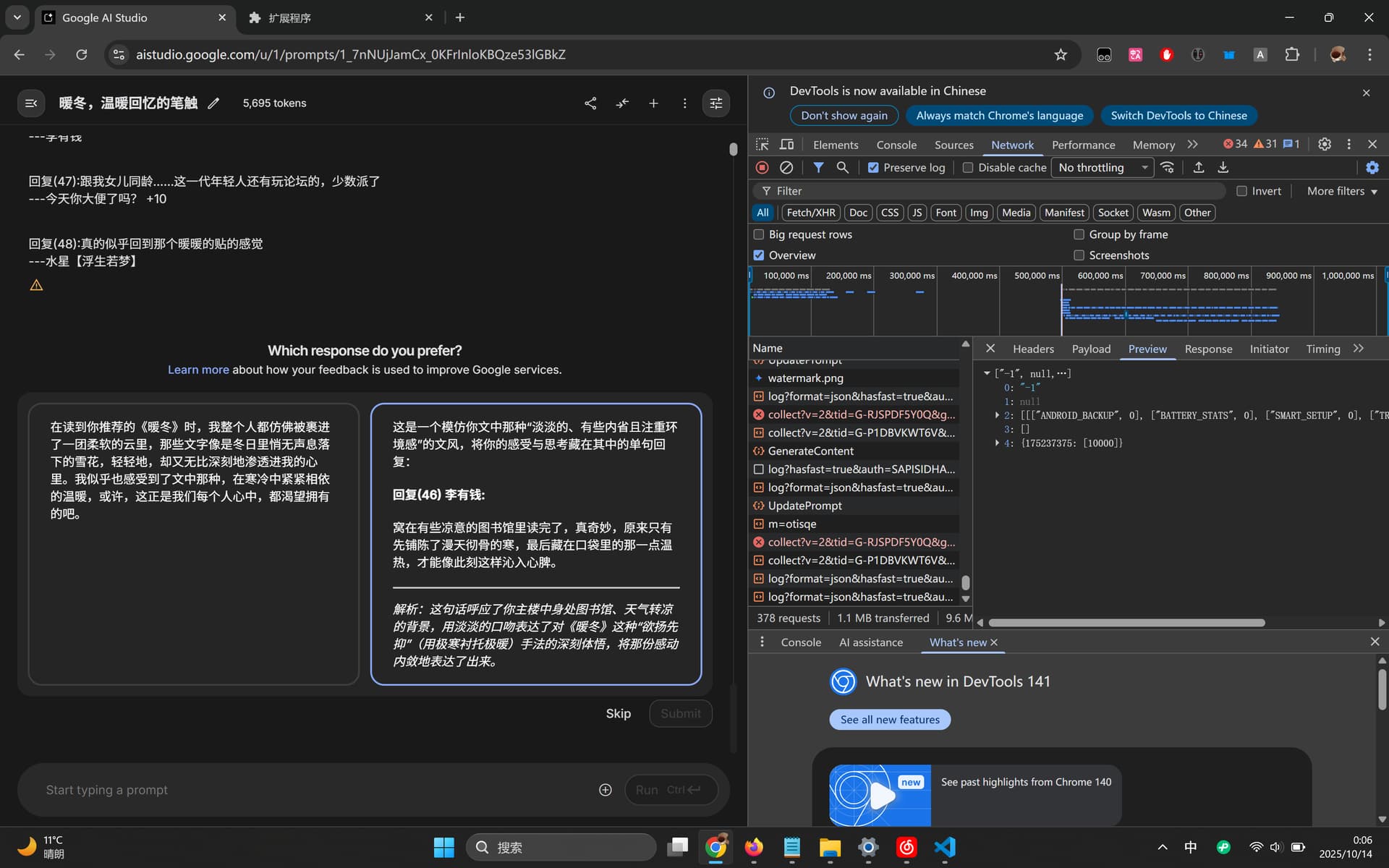Viewport: 1389px width, 868px height.
Task: Switch to the Response tab
Action: coord(1208,349)
